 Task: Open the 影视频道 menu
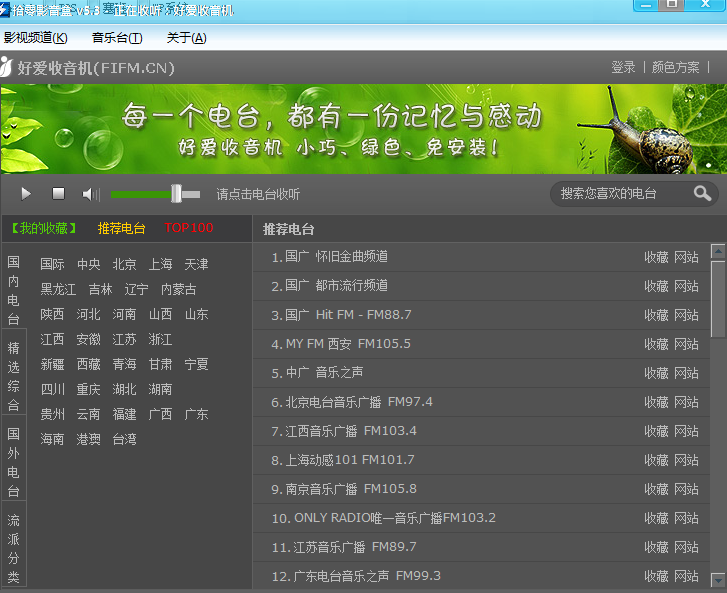click(36, 38)
